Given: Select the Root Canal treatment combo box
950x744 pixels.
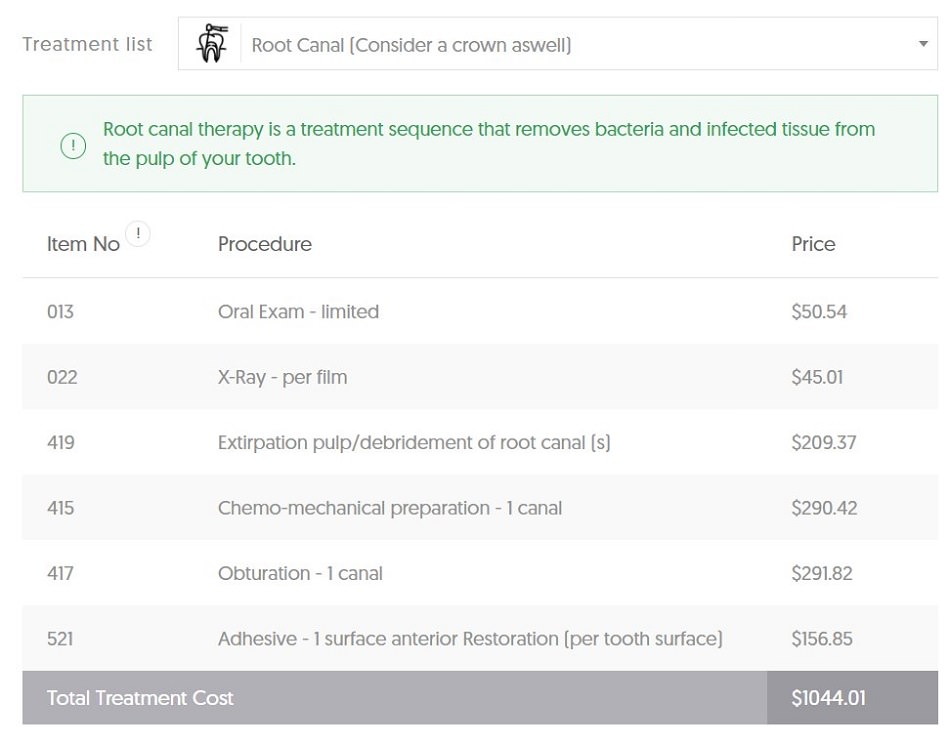Looking at the screenshot, I should click(x=557, y=44).
